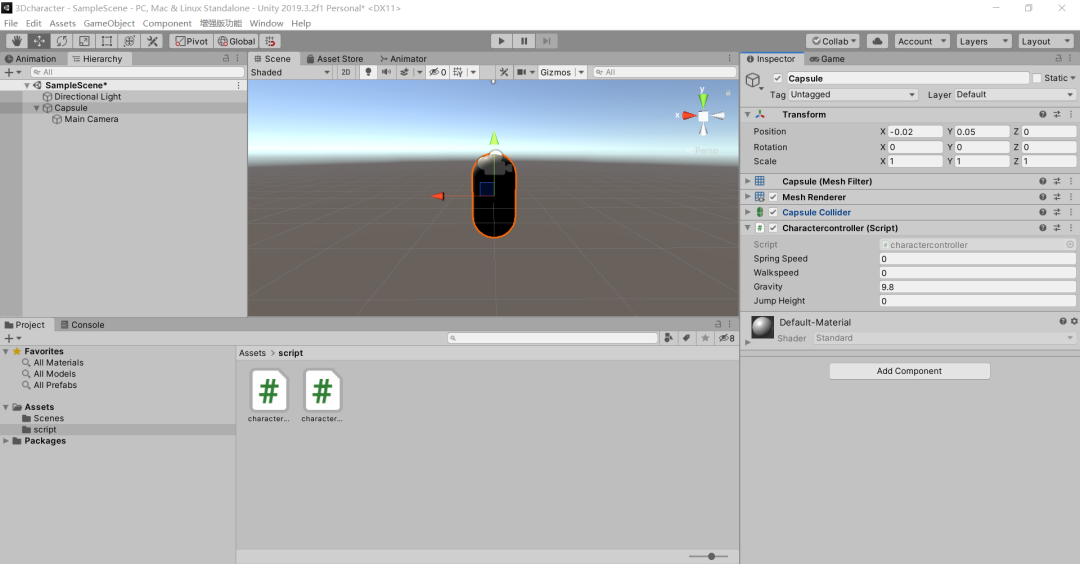Open scene component tools icon
This screenshot has height=564, width=1080.
click(x=504, y=72)
